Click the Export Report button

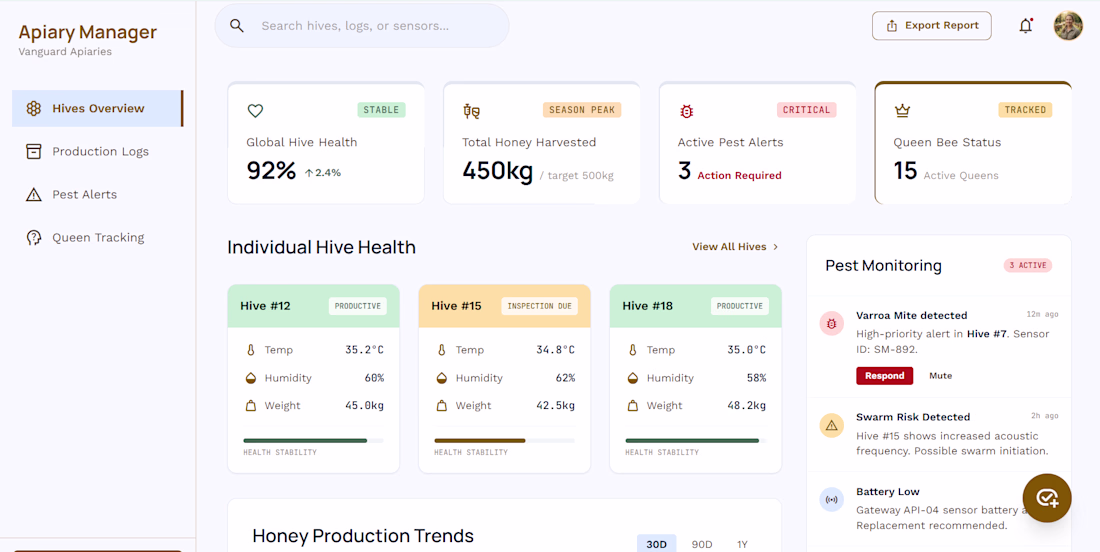point(932,25)
